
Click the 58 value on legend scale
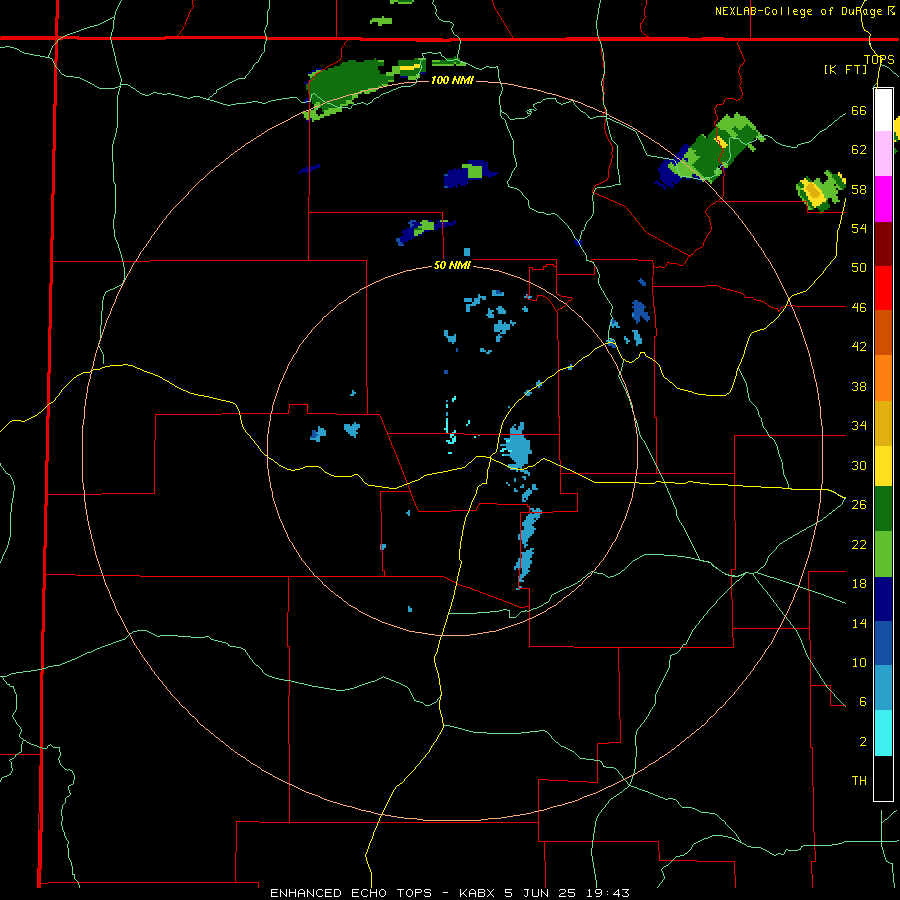point(859,189)
